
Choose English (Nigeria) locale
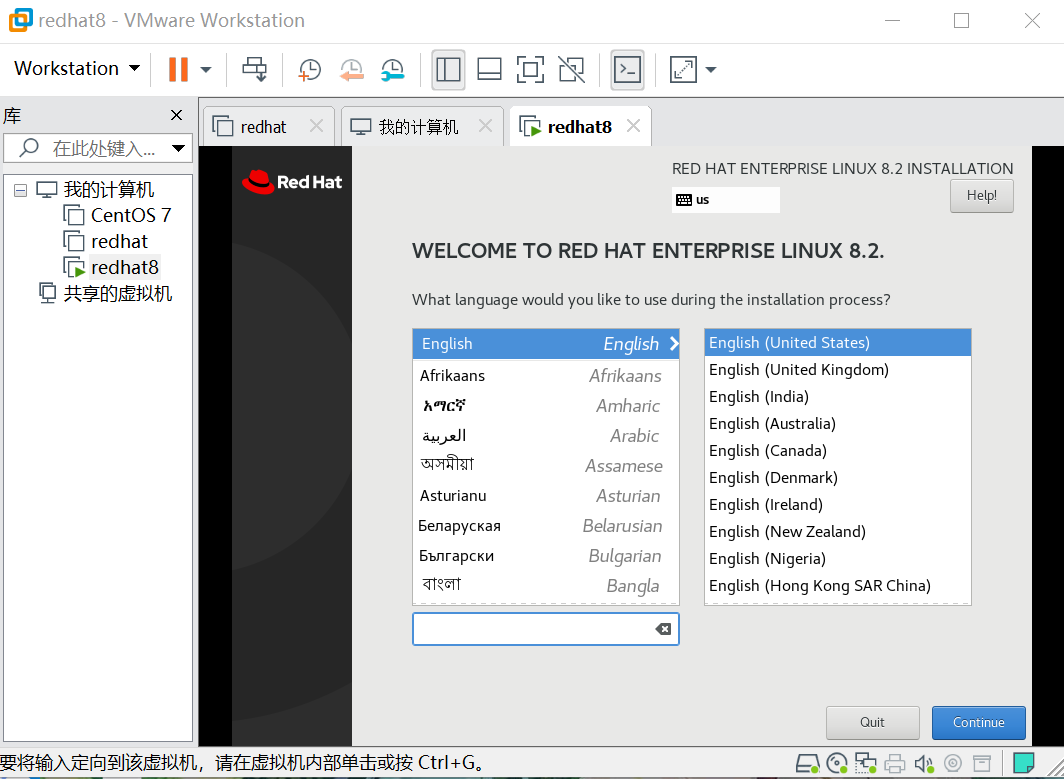837,558
